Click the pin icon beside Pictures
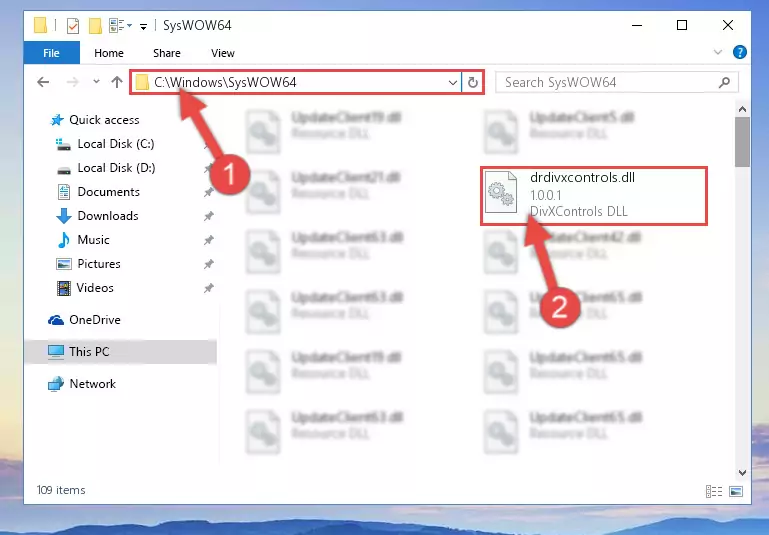The image size is (769, 535). pyautogui.click(x=208, y=264)
